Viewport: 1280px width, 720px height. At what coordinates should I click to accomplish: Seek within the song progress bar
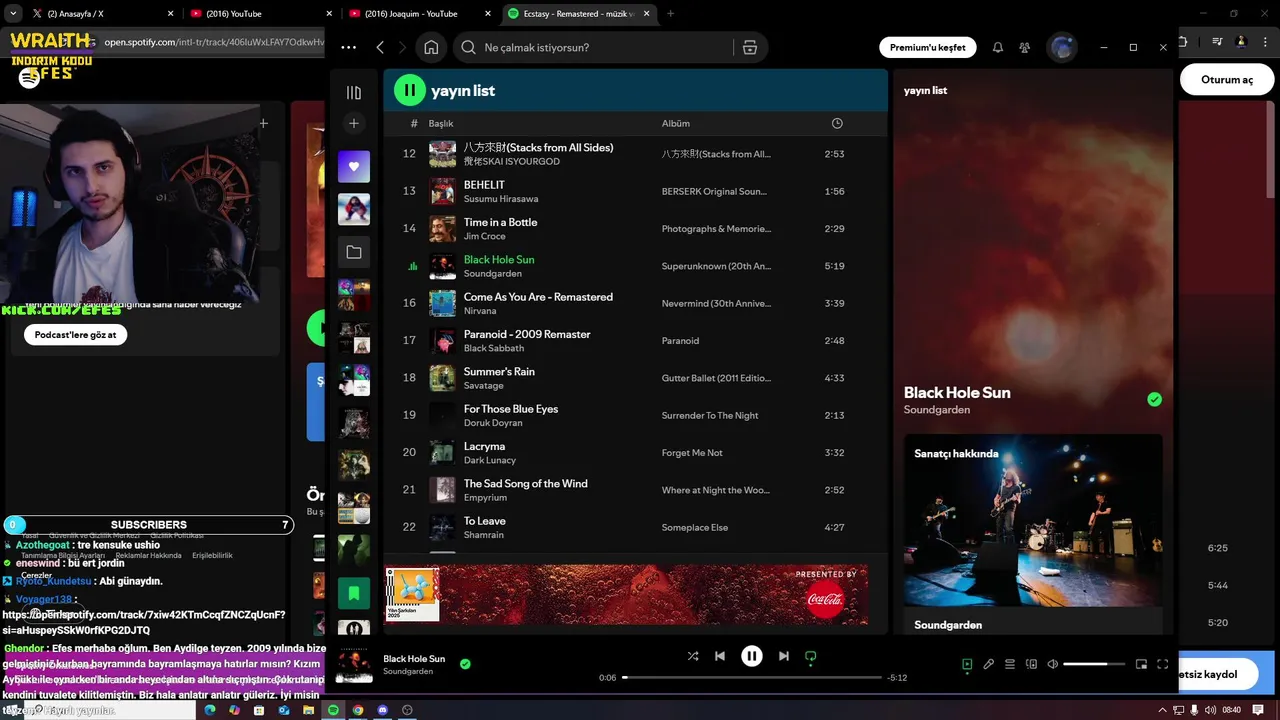[x=751, y=677]
